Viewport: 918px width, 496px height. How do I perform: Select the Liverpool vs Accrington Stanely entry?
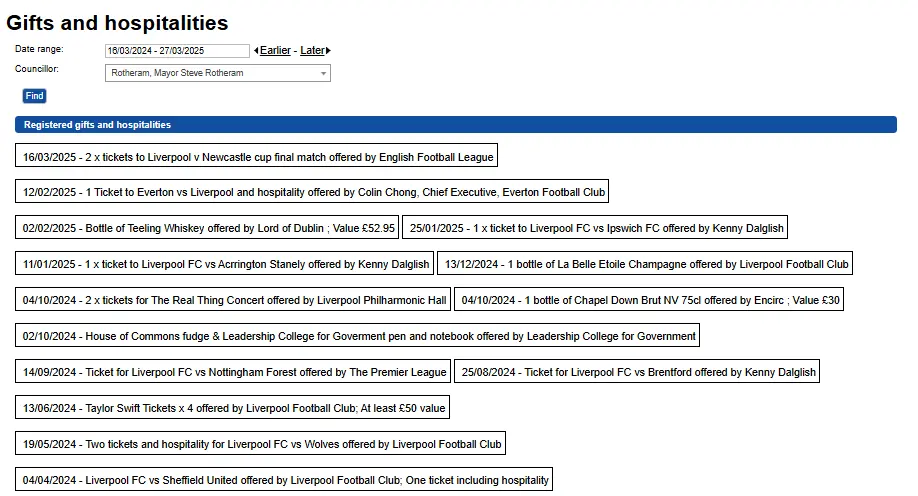coord(225,265)
